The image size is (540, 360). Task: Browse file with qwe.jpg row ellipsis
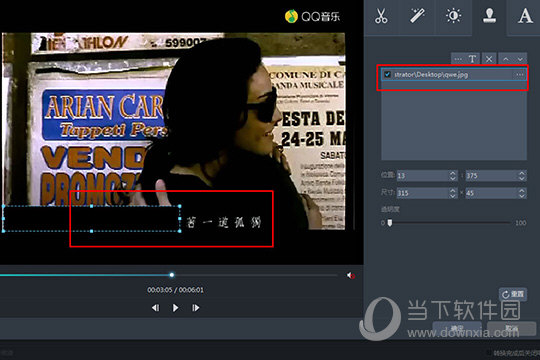(x=519, y=74)
